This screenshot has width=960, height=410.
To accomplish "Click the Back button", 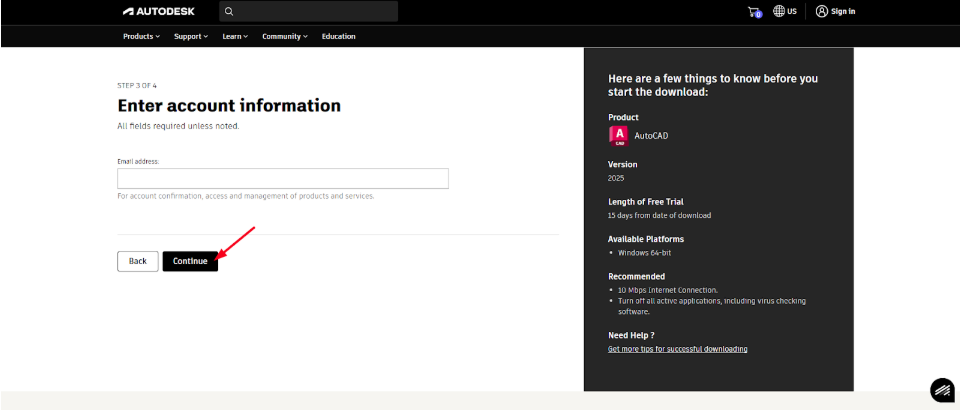I will click(138, 261).
